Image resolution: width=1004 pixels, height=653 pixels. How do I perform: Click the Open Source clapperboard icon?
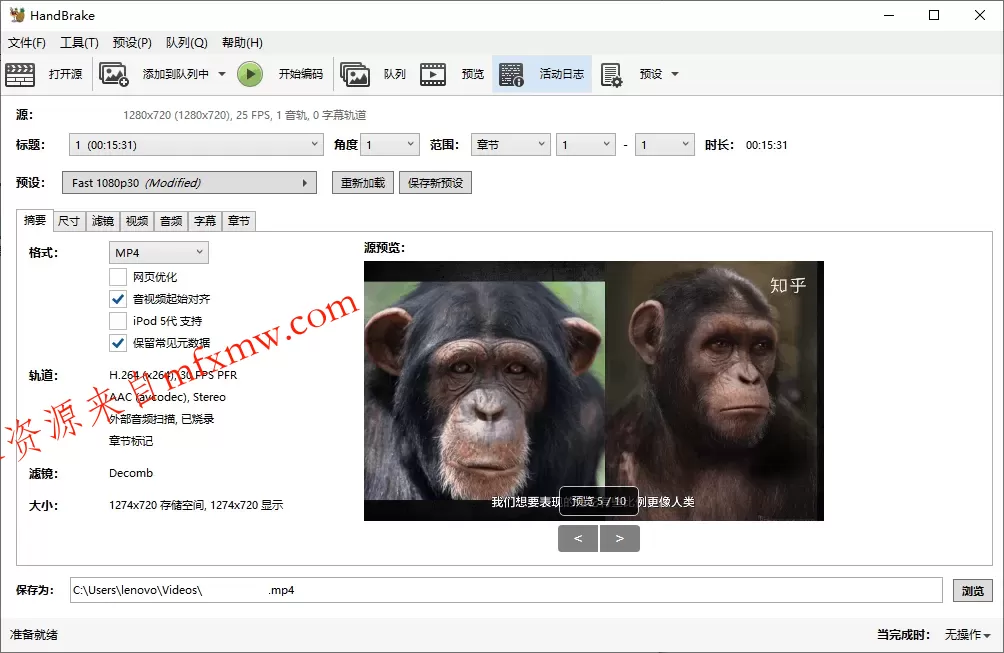click(x=20, y=74)
